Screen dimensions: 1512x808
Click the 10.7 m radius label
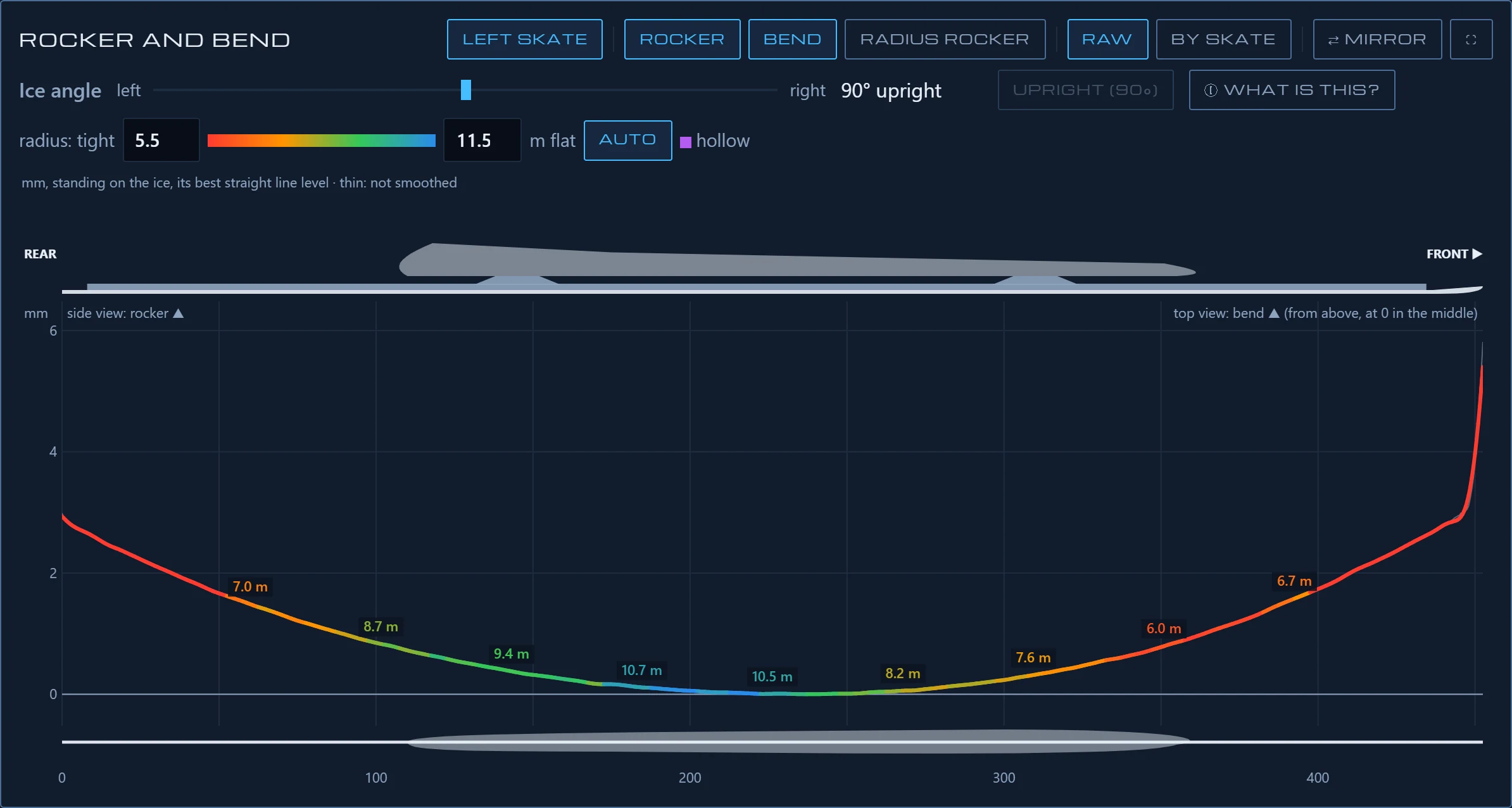pos(641,670)
